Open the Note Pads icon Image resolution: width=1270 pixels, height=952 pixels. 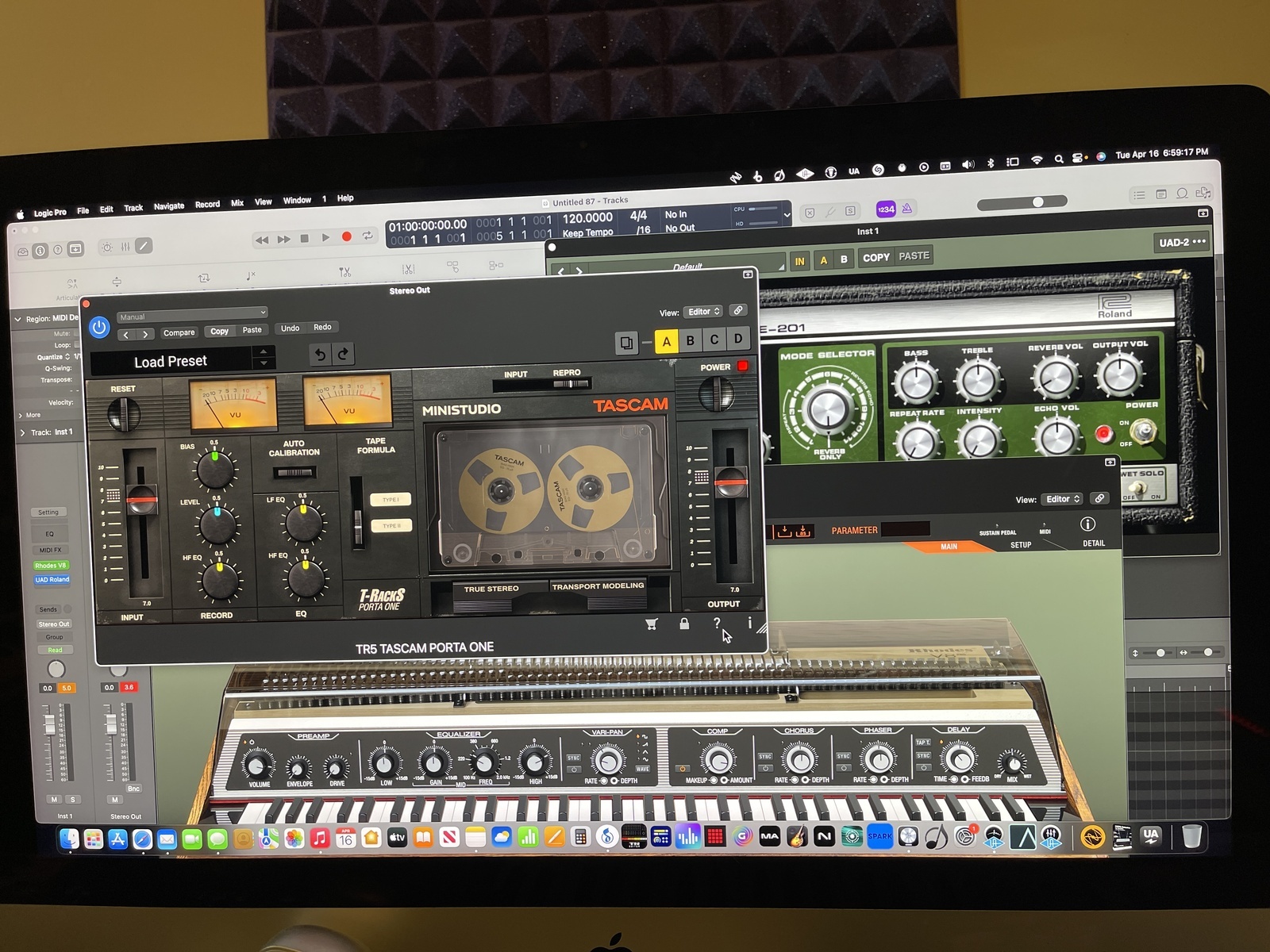tap(1160, 194)
